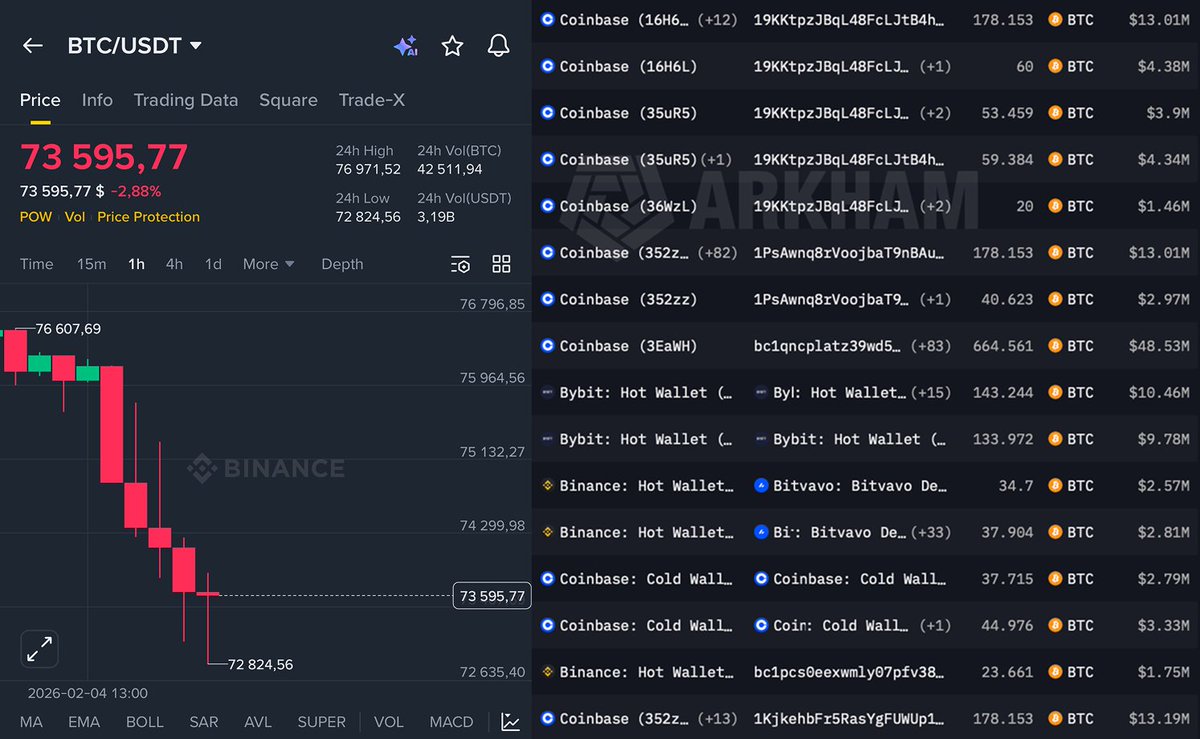The height and width of the screenshot is (739, 1200).
Task: Click Coinbase recipient icon in 37.715 row
Action: point(761,579)
